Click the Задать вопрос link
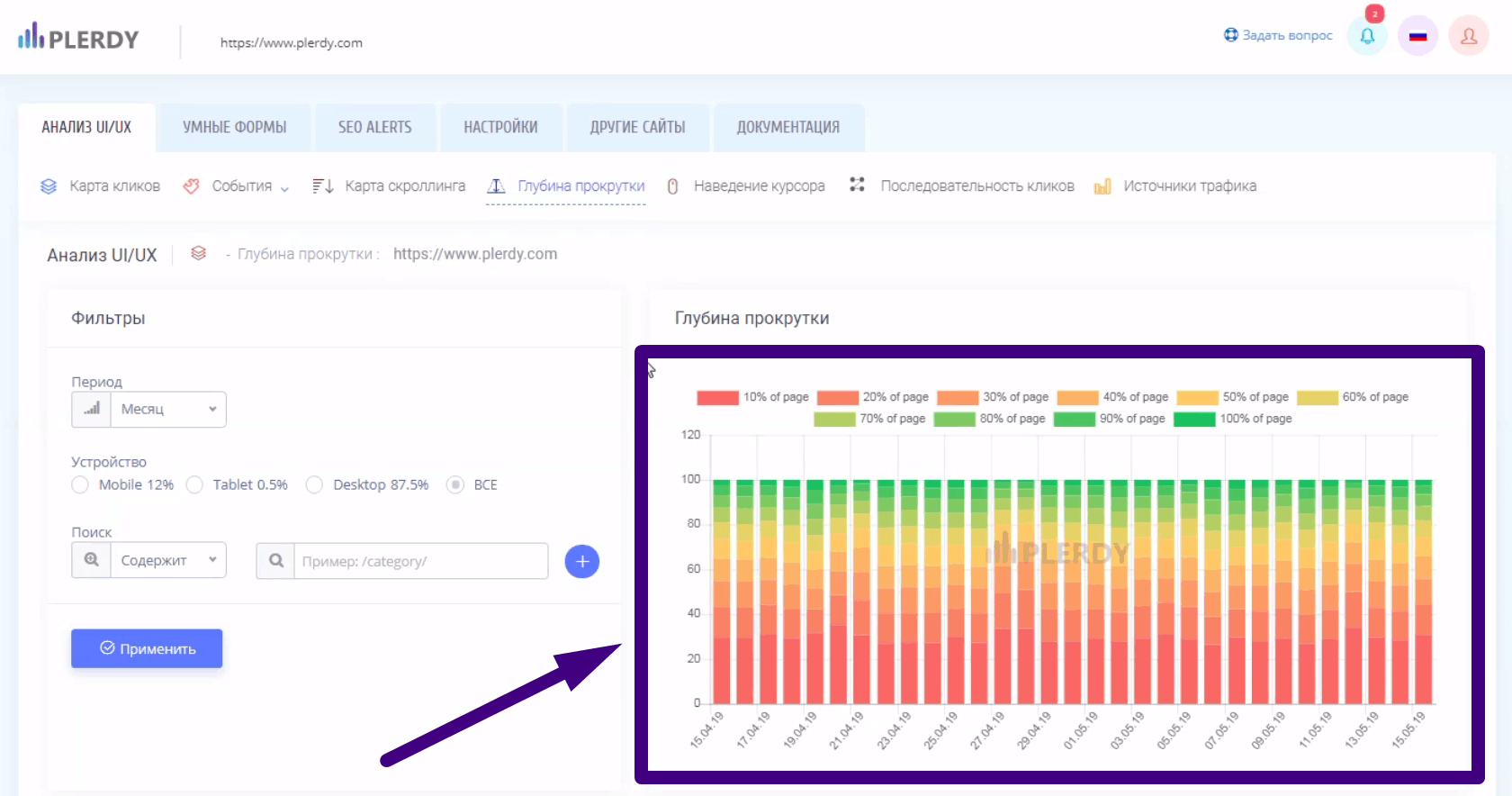 (x=1287, y=35)
